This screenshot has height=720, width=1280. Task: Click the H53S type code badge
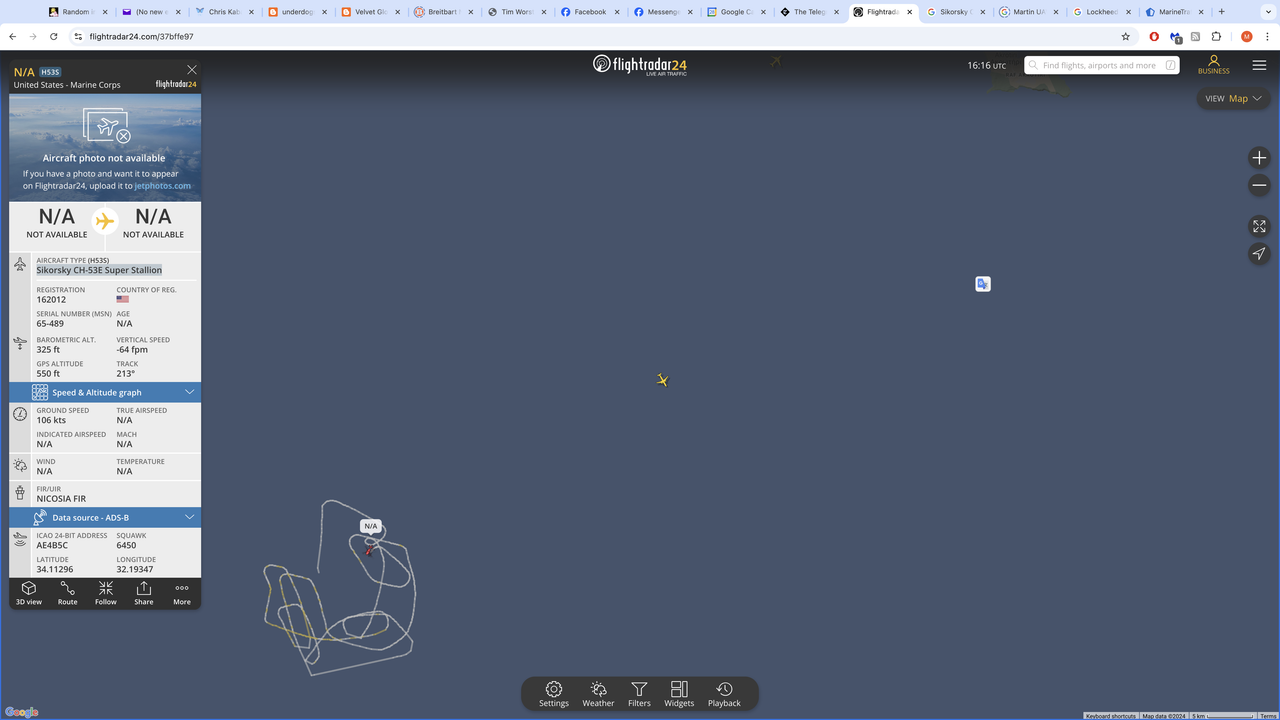point(50,72)
